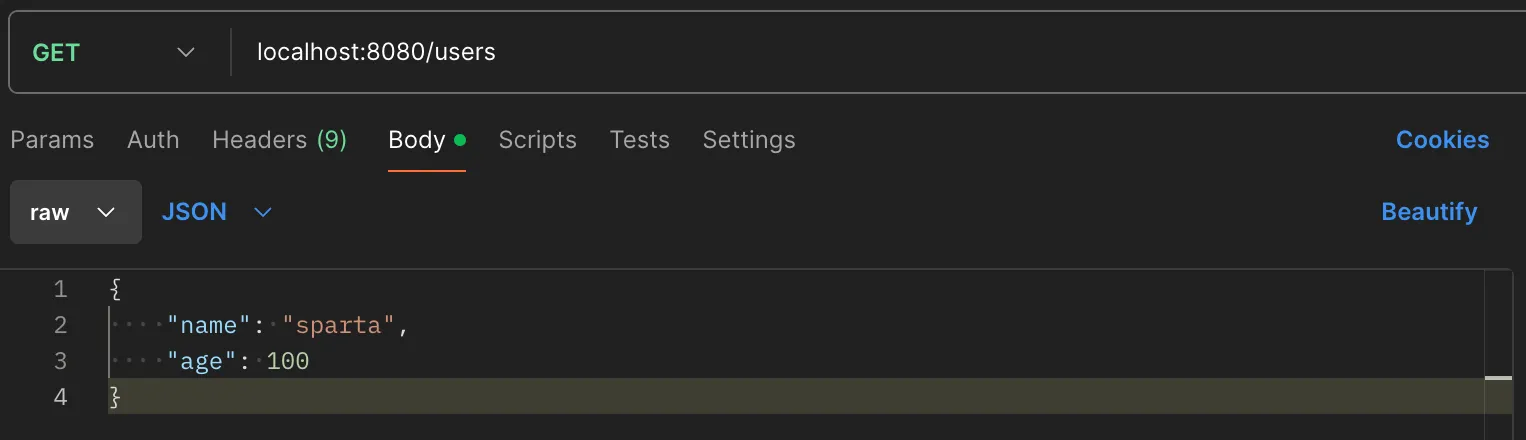Open the Cookies link
Screen dimensions: 1526x440
[1442, 140]
